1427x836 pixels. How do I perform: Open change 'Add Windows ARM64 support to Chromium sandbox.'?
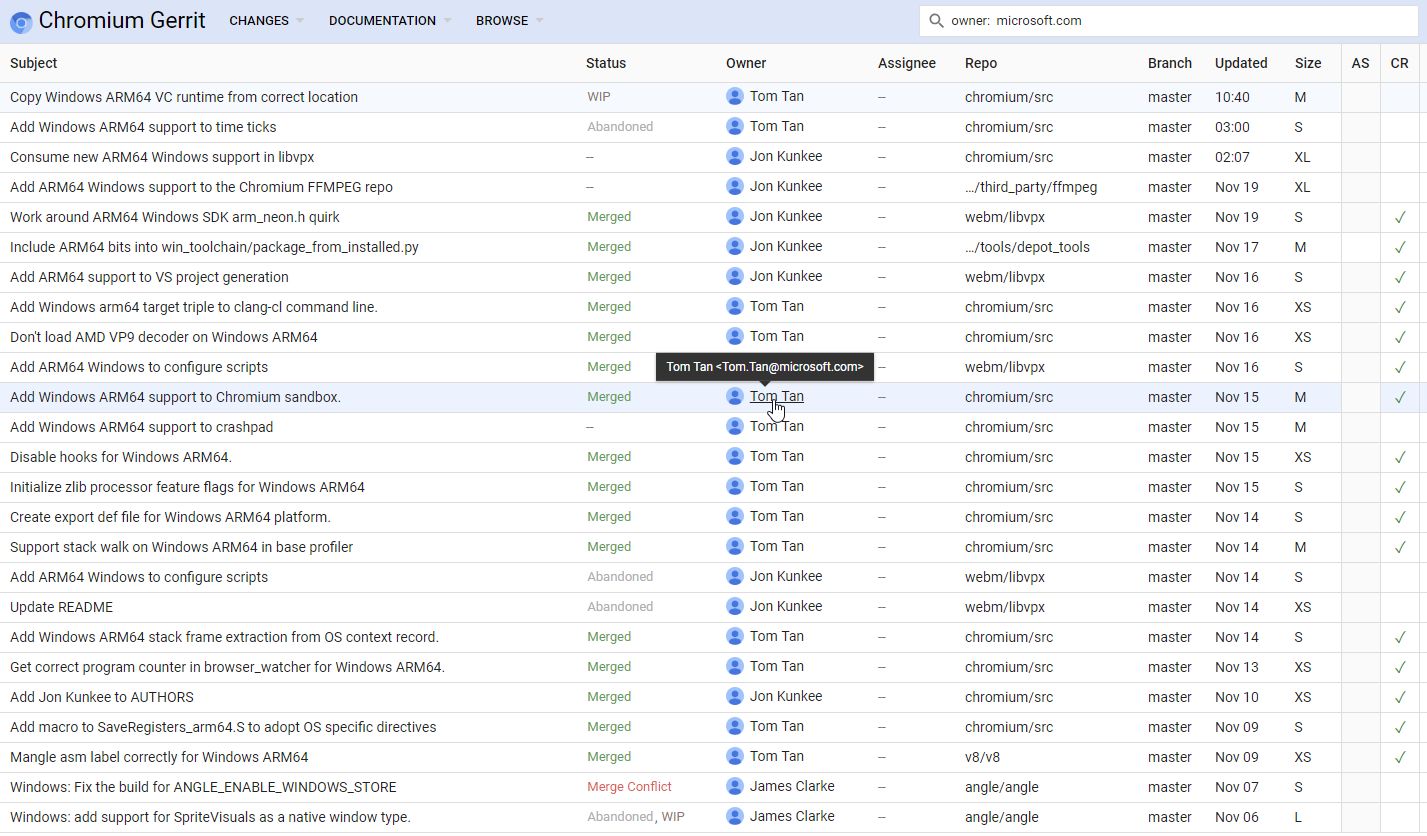pos(175,397)
